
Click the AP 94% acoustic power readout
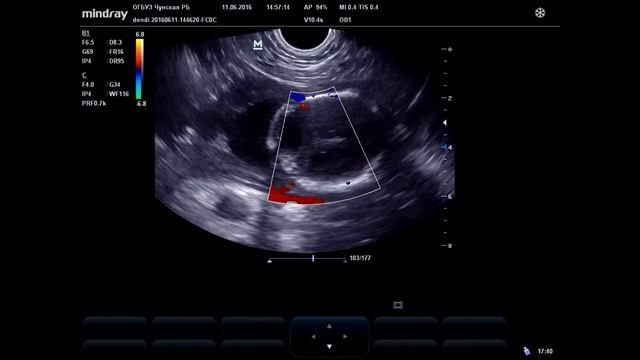pyautogui.click(x=316, y=7)
